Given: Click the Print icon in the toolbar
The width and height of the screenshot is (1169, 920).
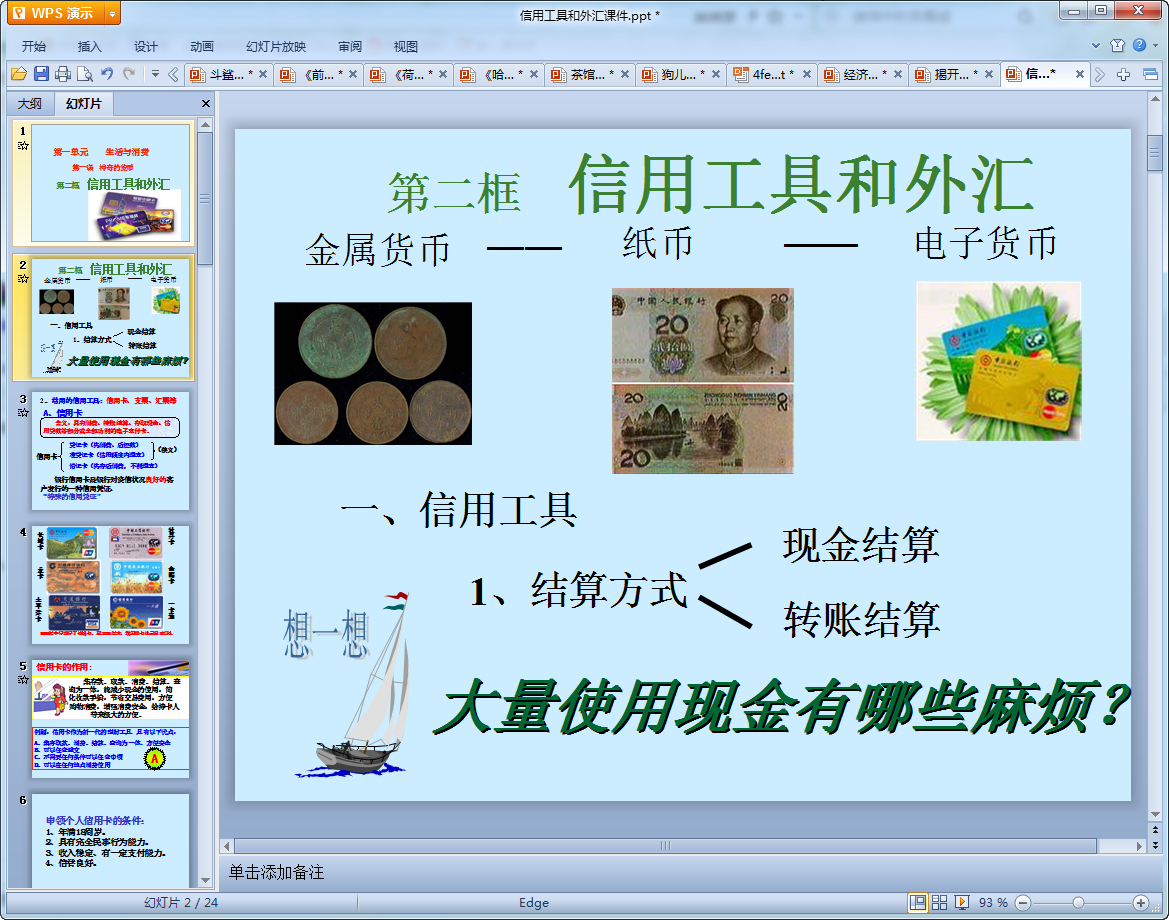Looking at the screenshot, I should pos(62,74).
